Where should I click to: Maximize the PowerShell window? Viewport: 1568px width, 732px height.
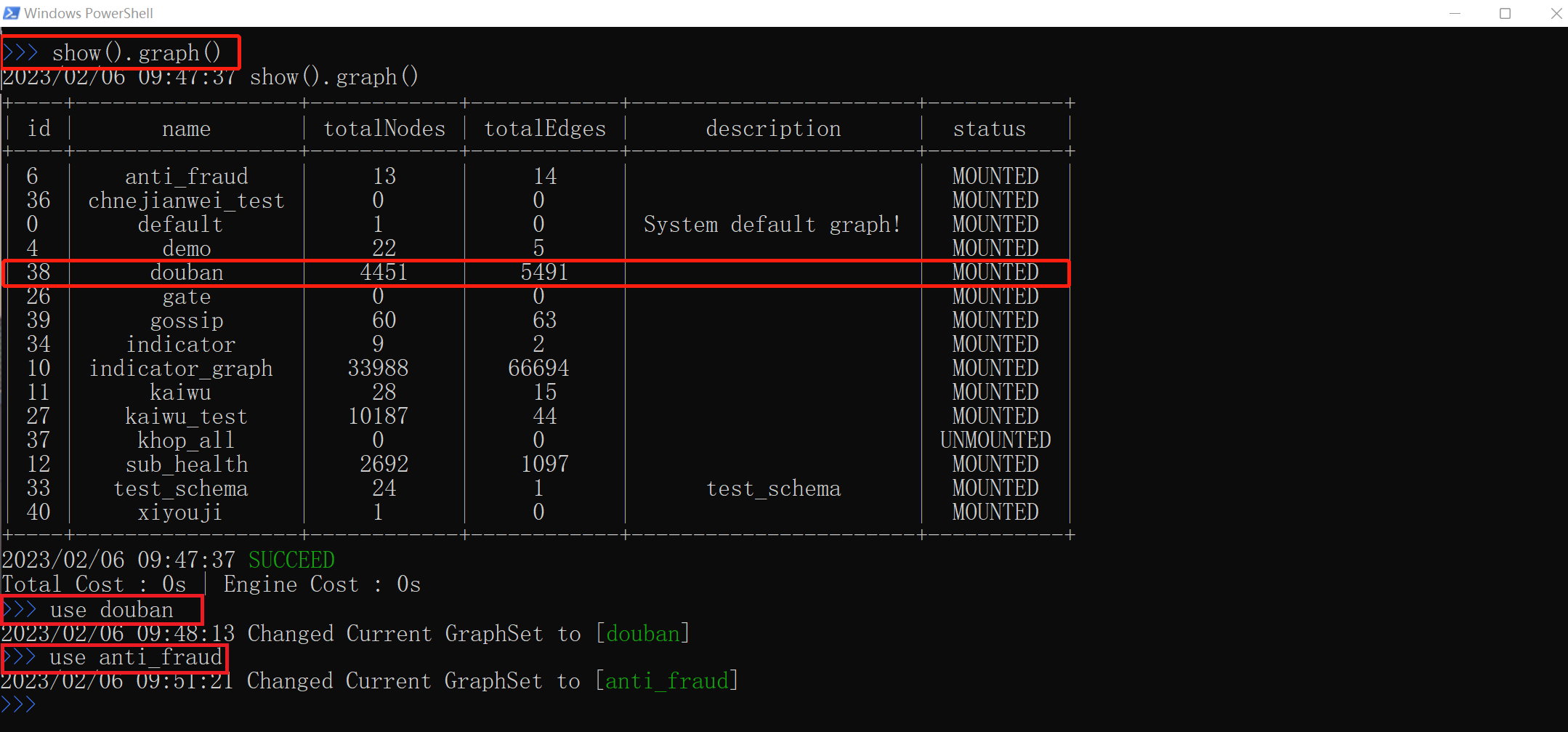[x=1506, y=13]
